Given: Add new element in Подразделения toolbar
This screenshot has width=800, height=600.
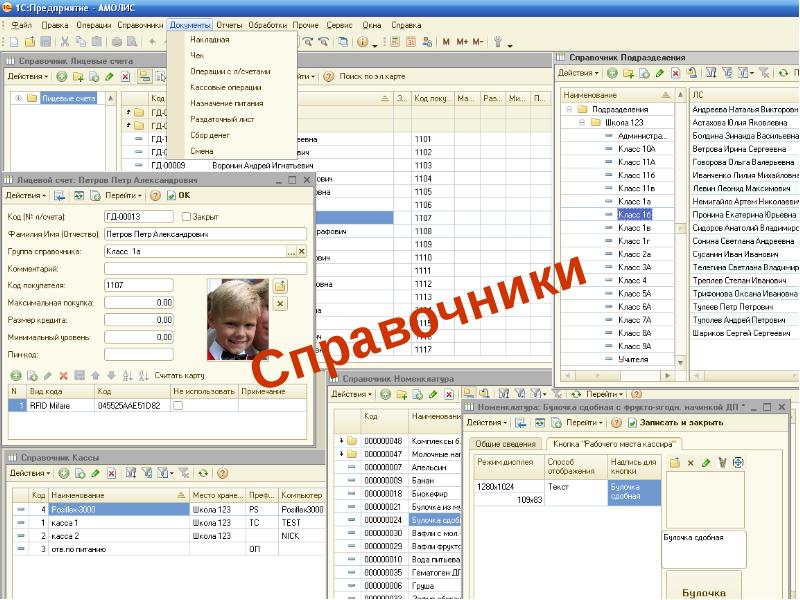Looking at the screenshot, I should pyautogui.click(x=612, y=73).
